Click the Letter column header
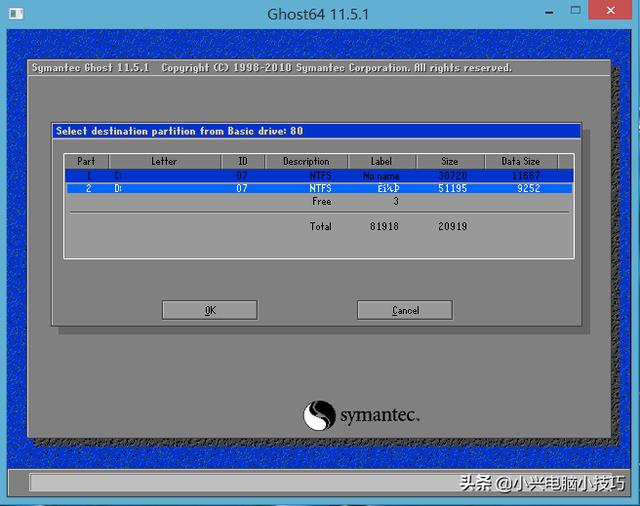Viewport: 640px width, 506px height. tap(164, 161)
